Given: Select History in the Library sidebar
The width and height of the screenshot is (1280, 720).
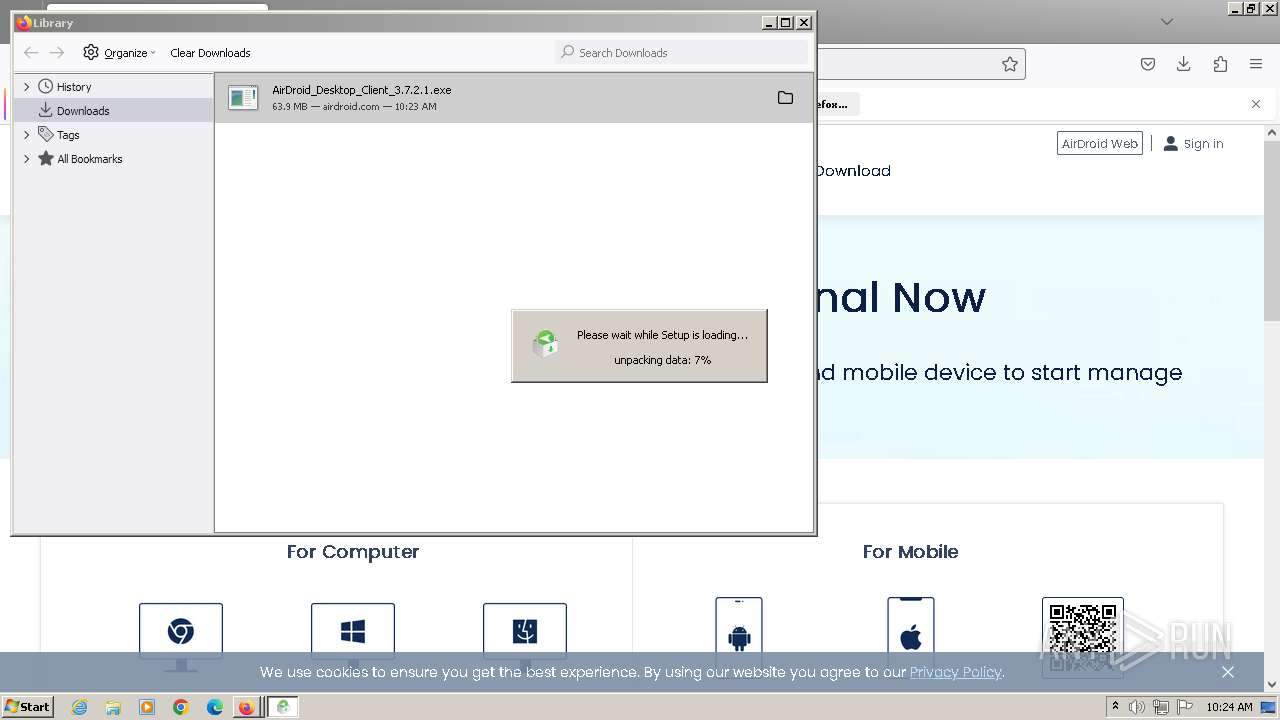Looking at the screenshot, I should (x=74, y=87).
